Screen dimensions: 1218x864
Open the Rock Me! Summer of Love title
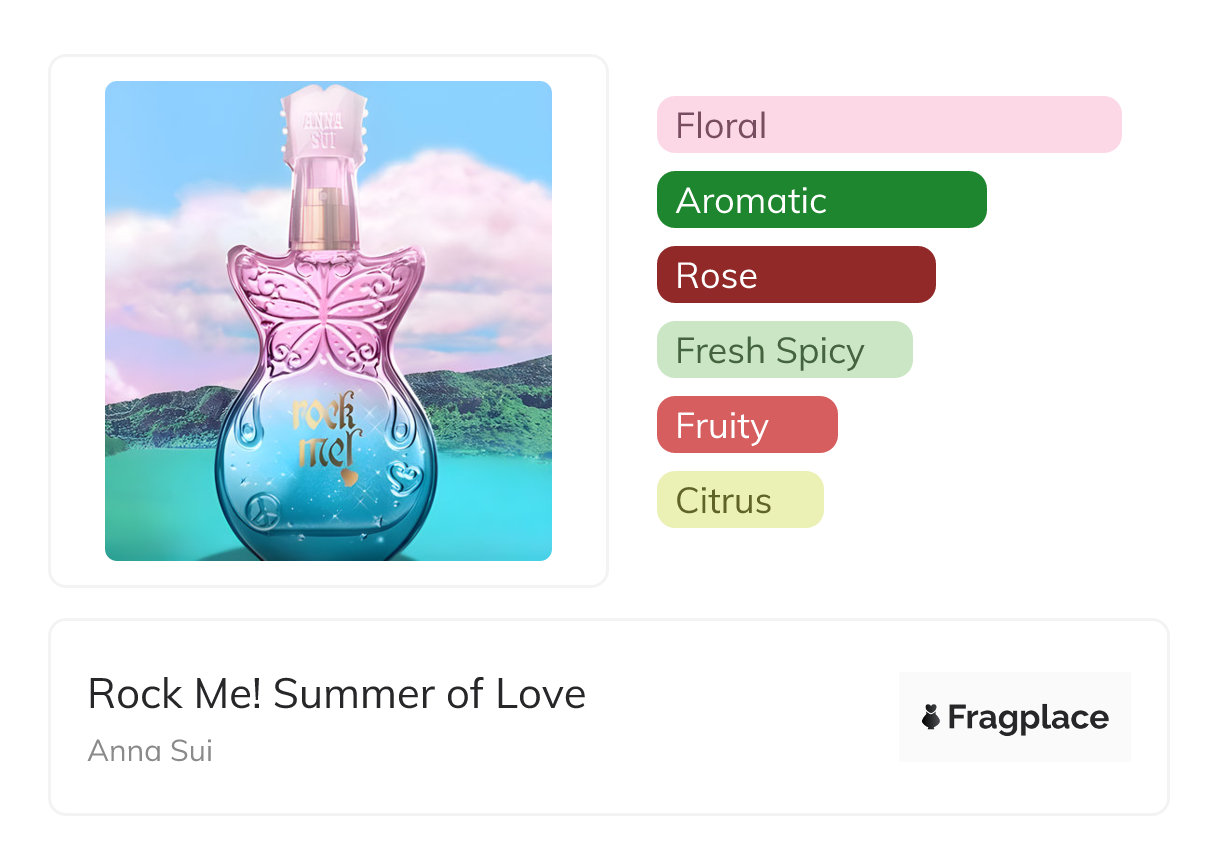pyautogui.click(x=336, y=693)
